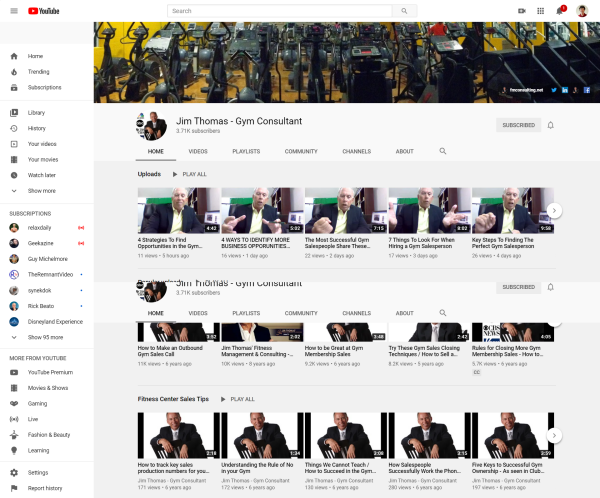Click the SUBSCRIBED button on channel header
The image size is (600, 498).
[518, 125]
